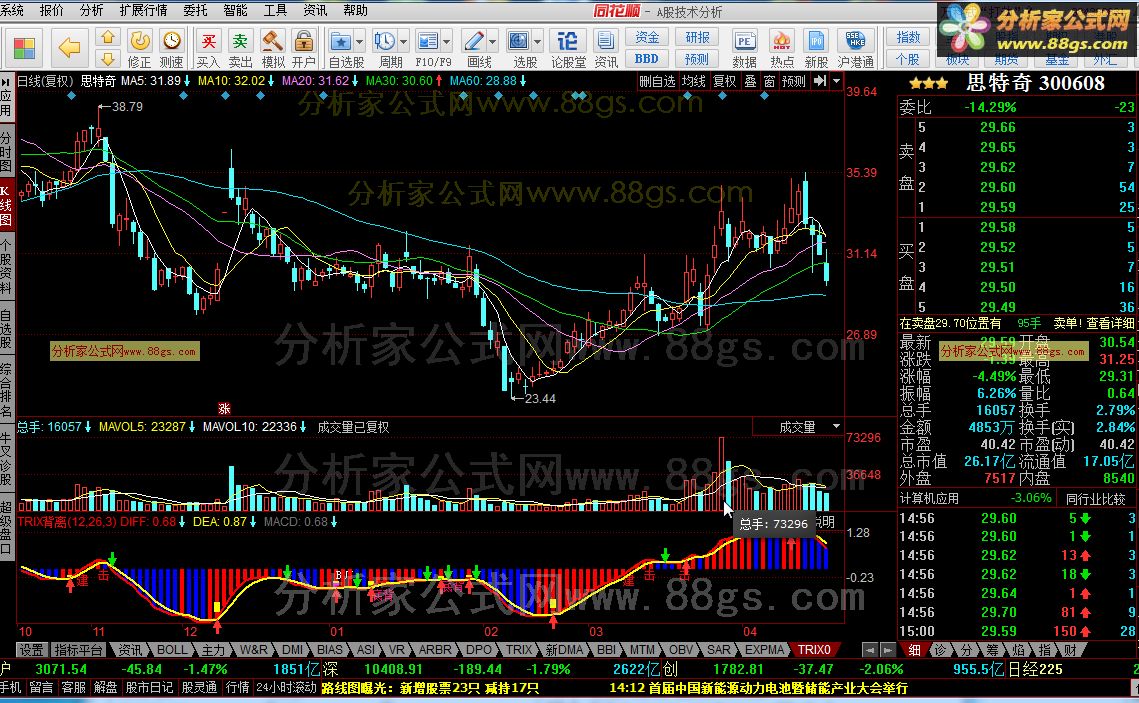Switch to the 诊 tab in details panel
Screen dimensions: 1139x703
(x=940, y=649)
